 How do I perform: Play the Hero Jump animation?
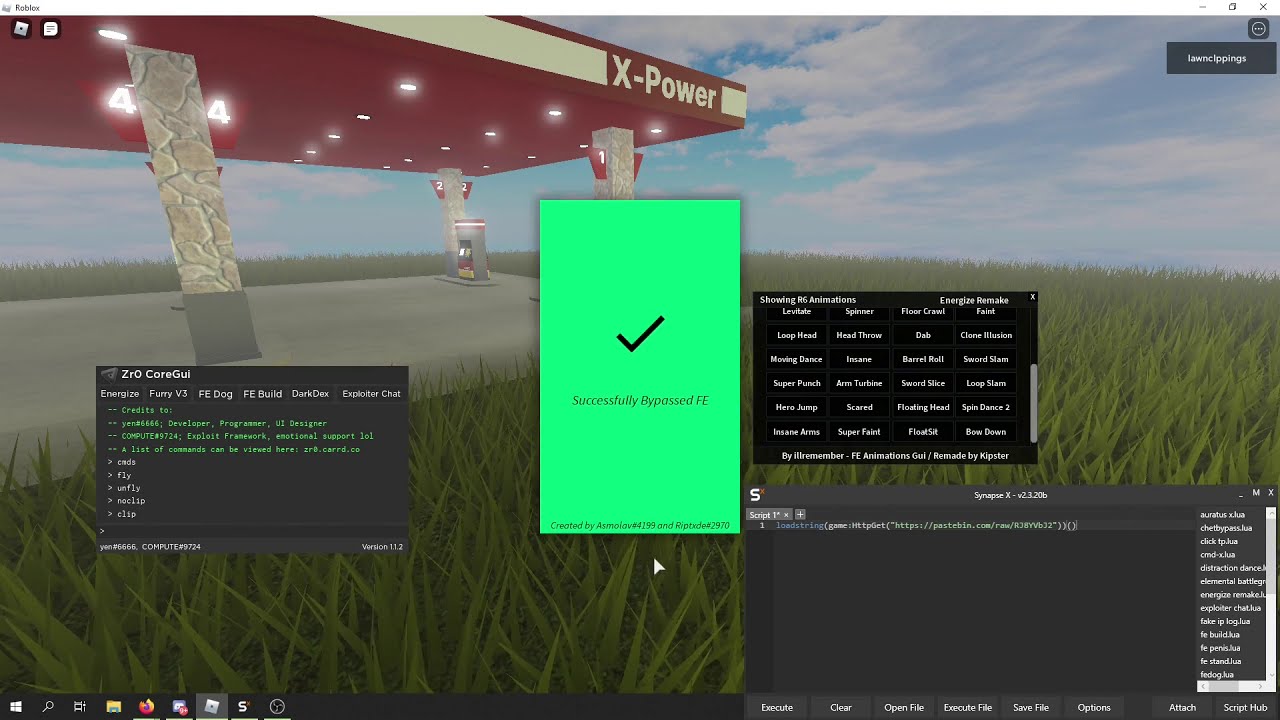coord(797,407)
